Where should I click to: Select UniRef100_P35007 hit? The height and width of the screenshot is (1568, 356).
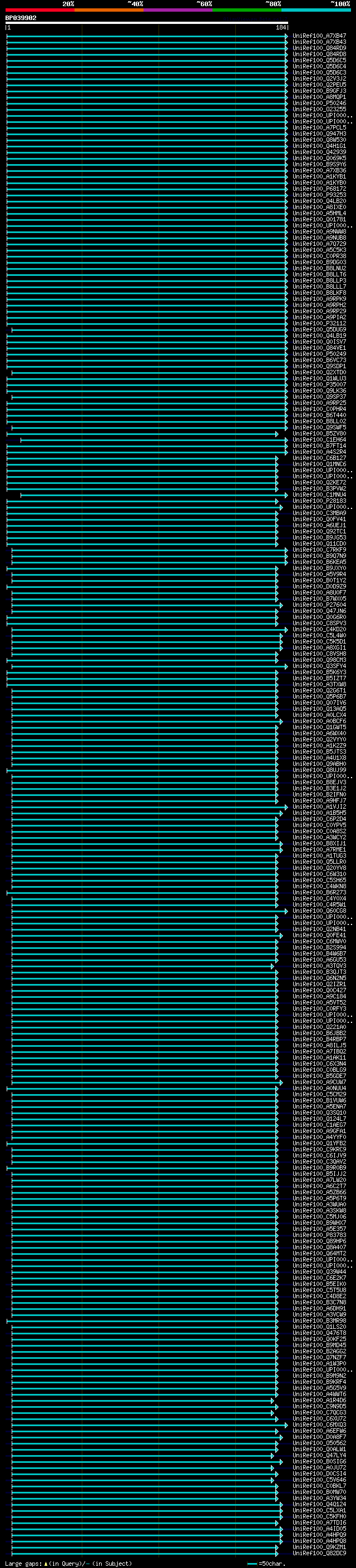tap(319, 385)
